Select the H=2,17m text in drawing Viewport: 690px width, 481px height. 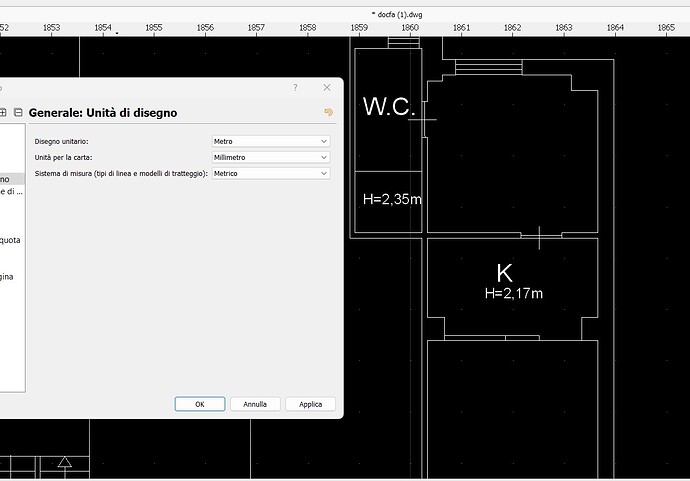pyautogui.click(x=514, y=293)
